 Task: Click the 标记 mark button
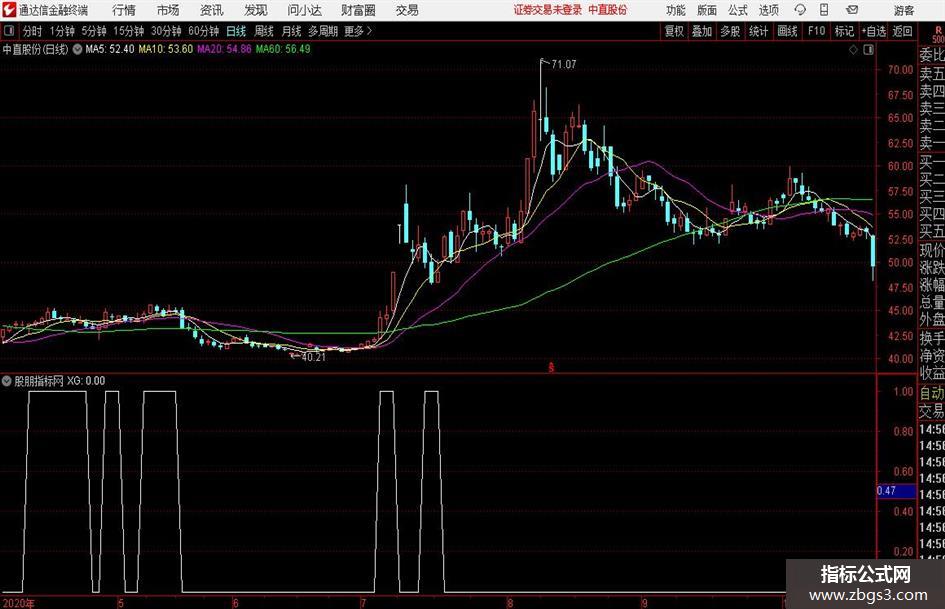(844, 31)
